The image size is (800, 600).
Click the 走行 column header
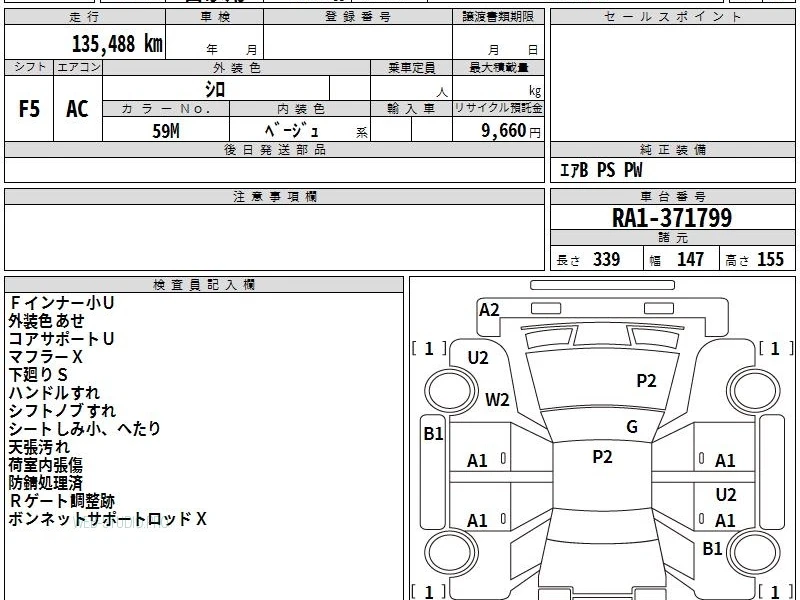coord(85,17)
